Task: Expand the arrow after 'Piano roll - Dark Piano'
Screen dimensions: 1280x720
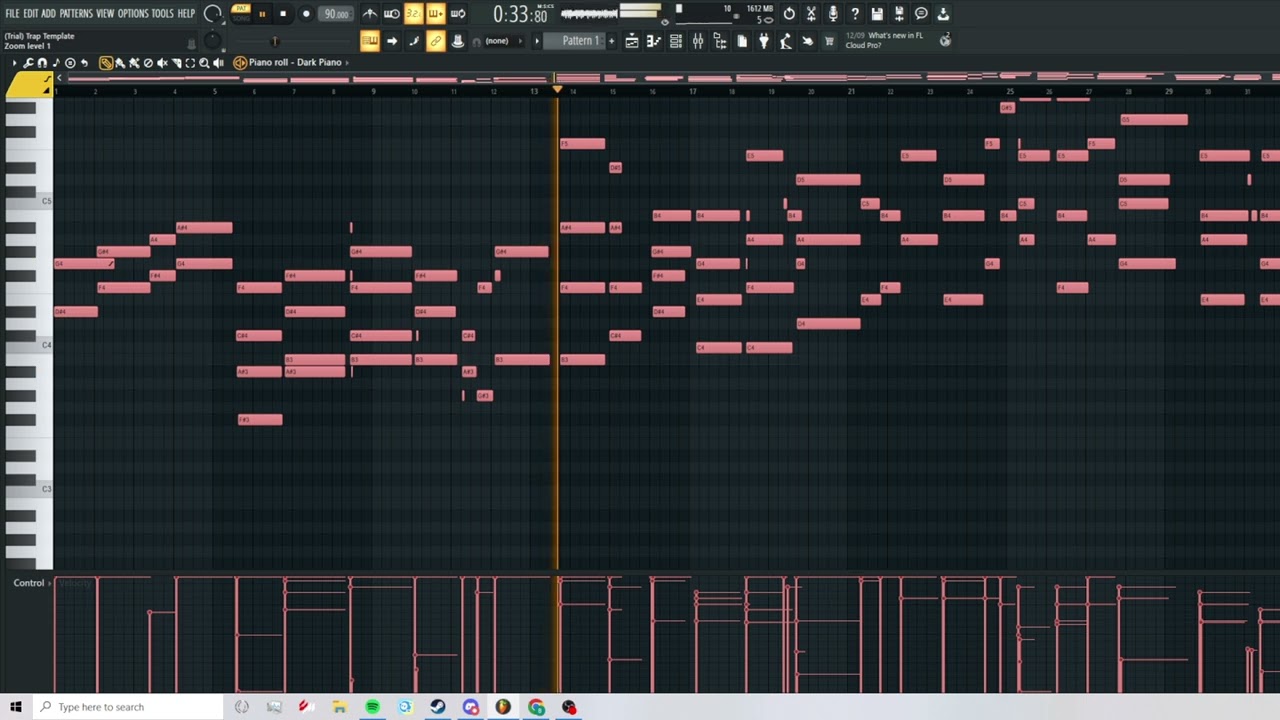Action: click(x=347, y=63)
